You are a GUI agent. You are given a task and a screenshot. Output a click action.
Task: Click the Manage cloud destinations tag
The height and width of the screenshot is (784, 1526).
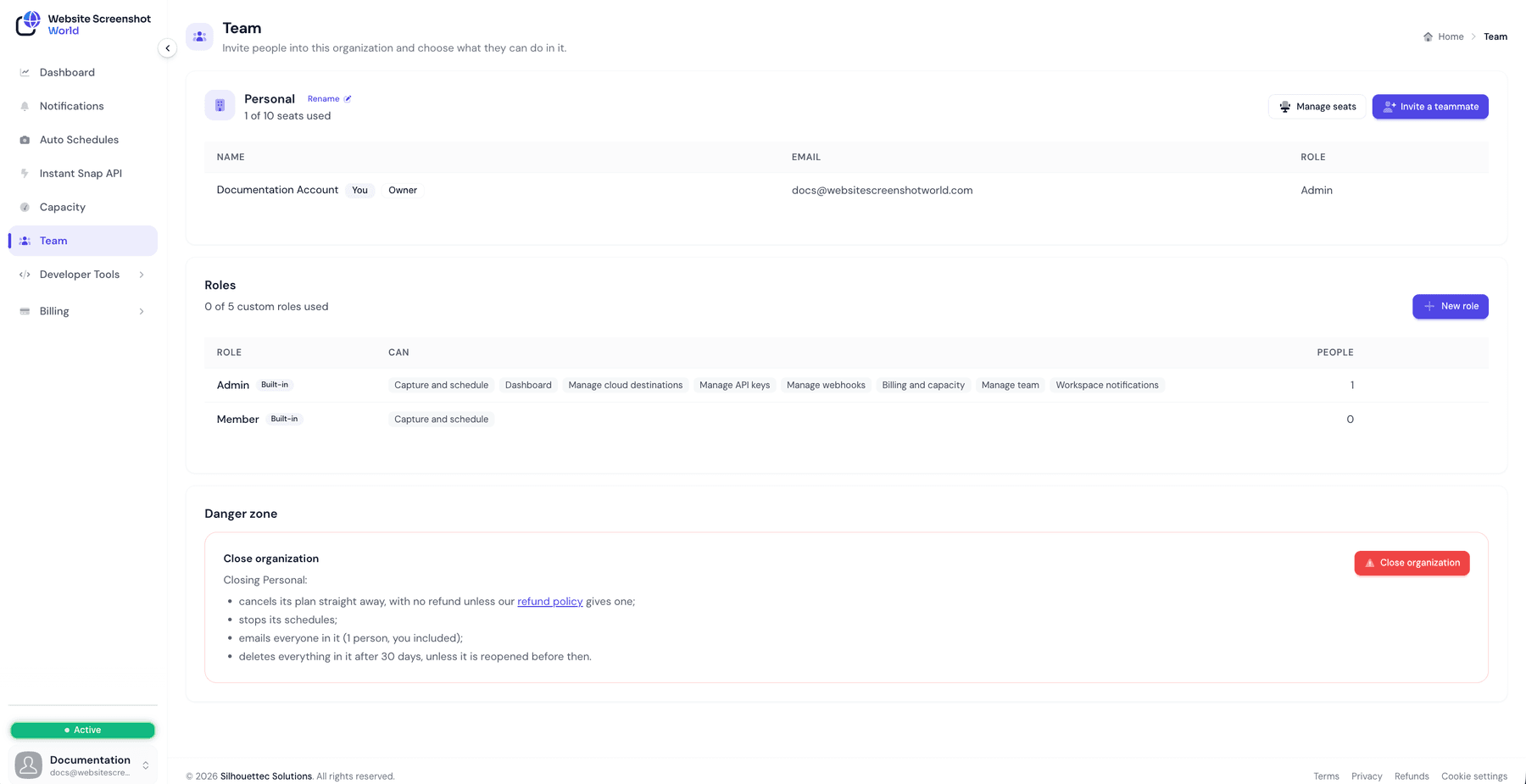tap(626, 386)
